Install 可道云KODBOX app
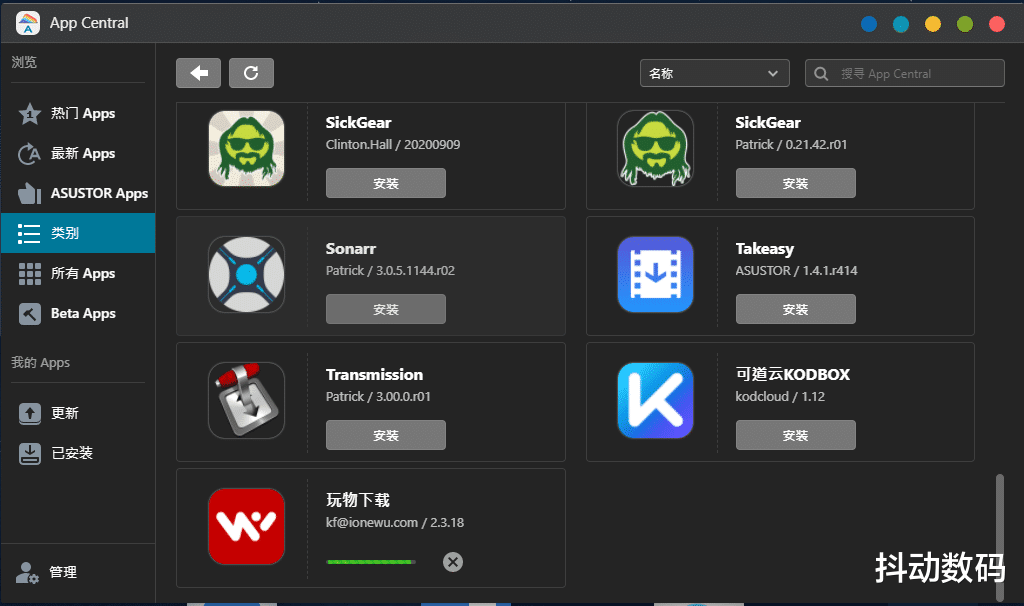The image size is (1024, 606). click(x=795, y=435)
